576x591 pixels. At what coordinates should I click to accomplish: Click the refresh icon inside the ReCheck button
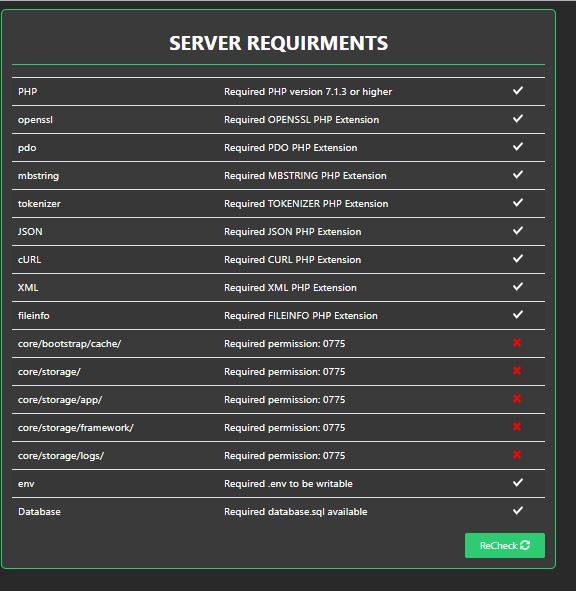click(x=525, y=545)
